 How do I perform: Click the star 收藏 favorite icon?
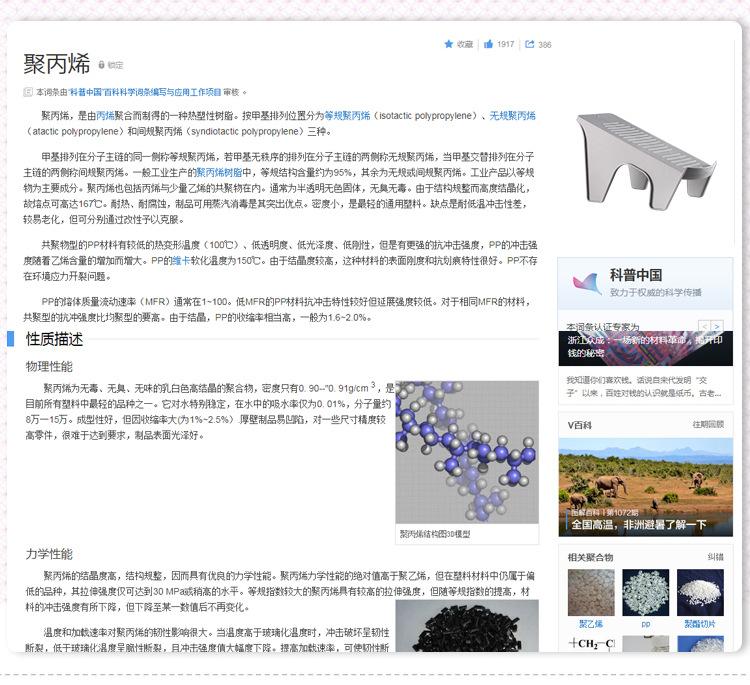tap(449, 44)
